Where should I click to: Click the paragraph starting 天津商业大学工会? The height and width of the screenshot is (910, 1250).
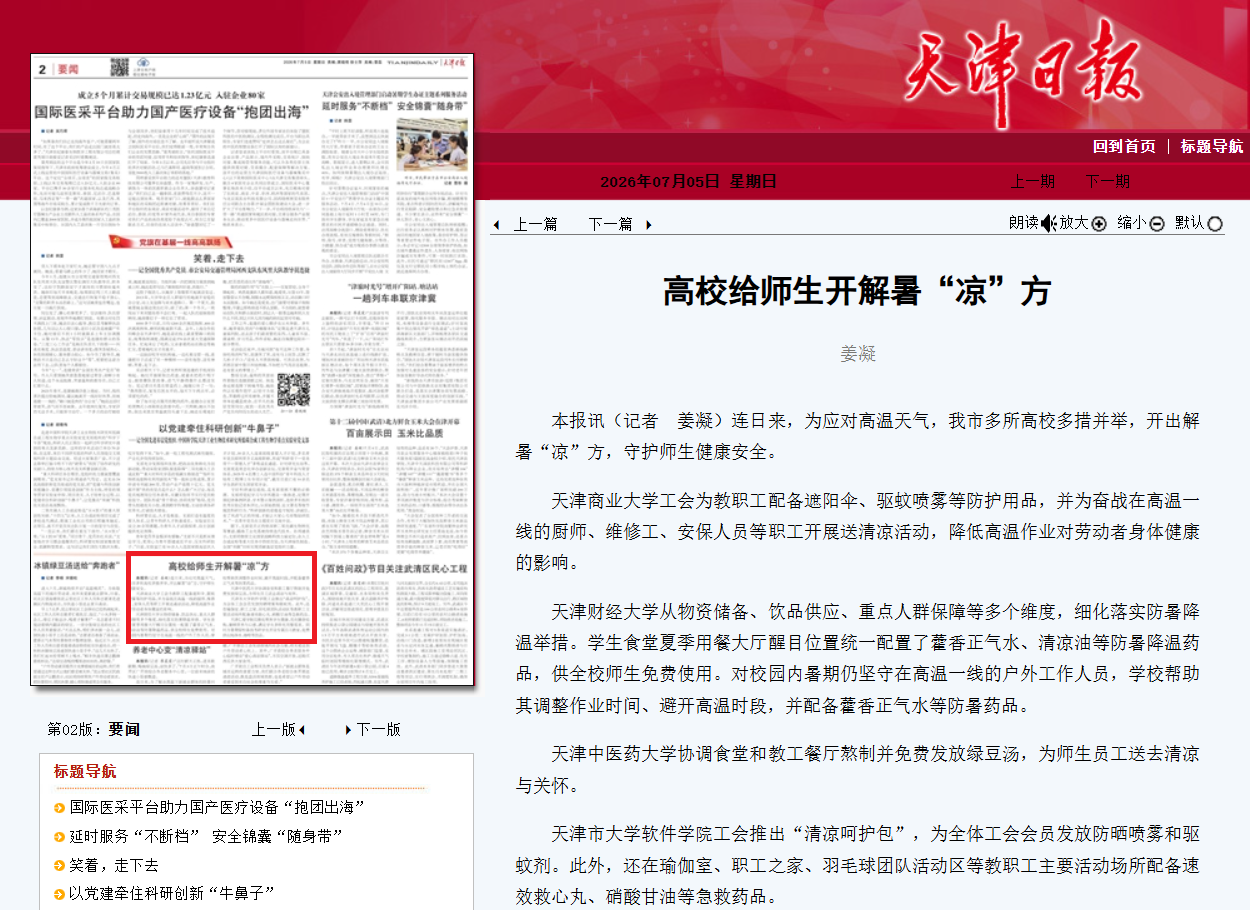857,531
